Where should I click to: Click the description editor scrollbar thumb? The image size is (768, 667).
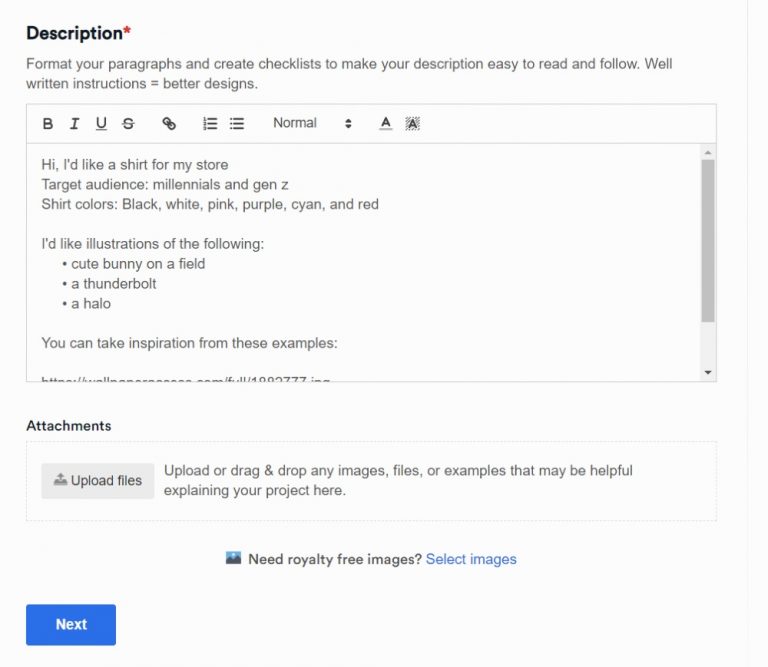click(708, 240)
